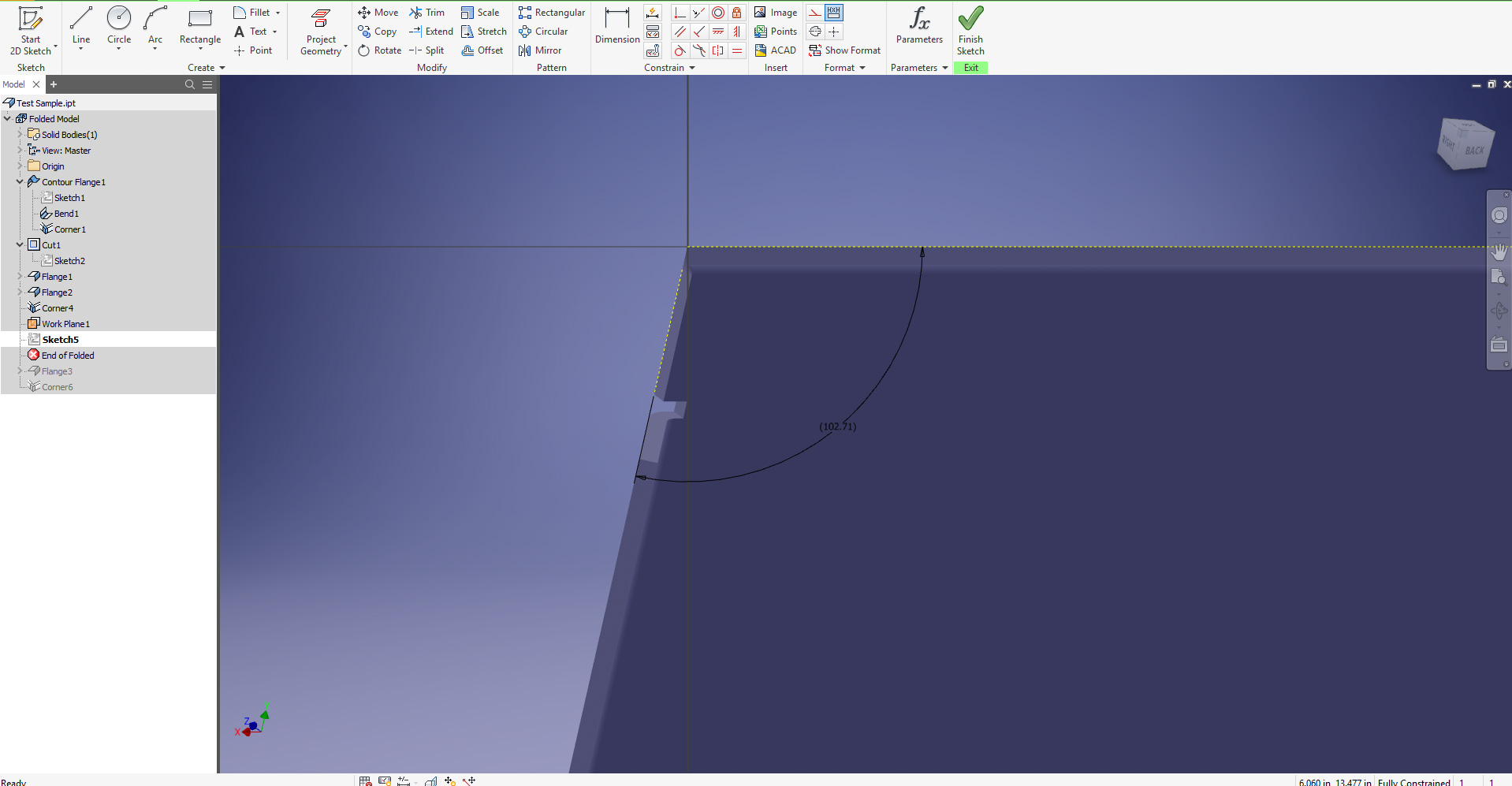Collapse the Cut1 feature node

(x=18, y=244)
